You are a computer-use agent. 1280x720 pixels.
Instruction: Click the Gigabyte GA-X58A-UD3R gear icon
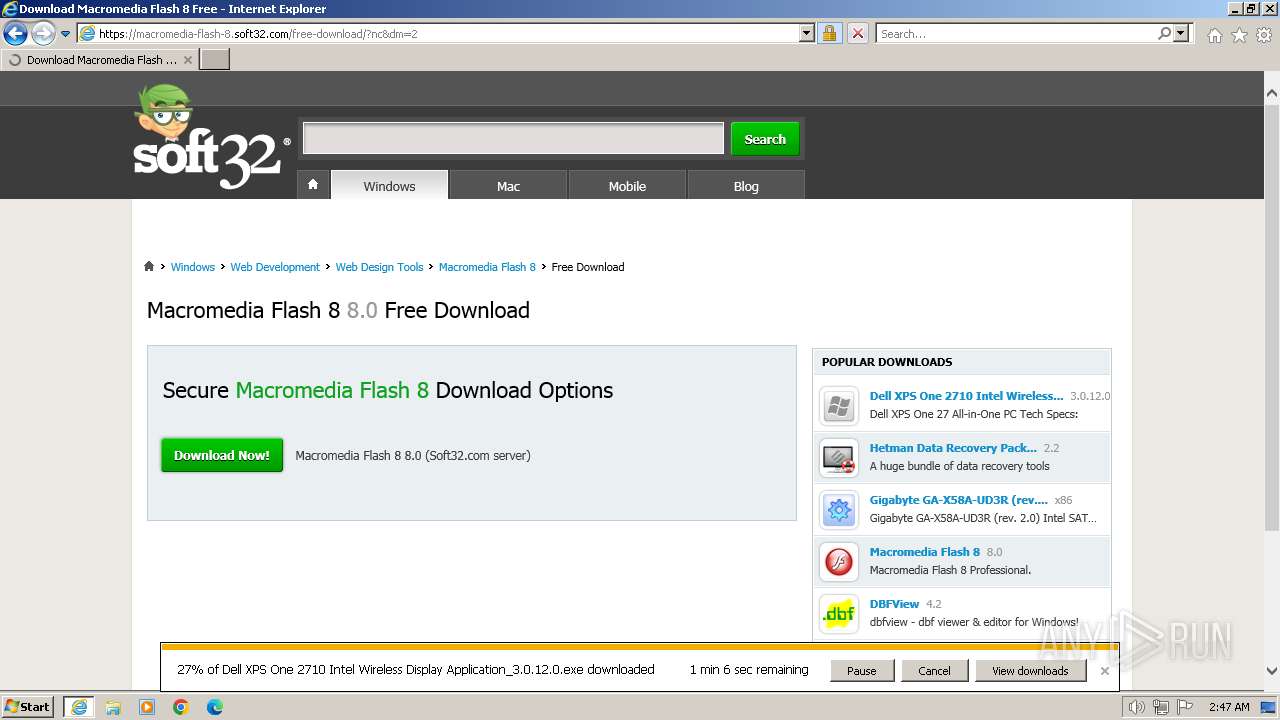[839, 510]
